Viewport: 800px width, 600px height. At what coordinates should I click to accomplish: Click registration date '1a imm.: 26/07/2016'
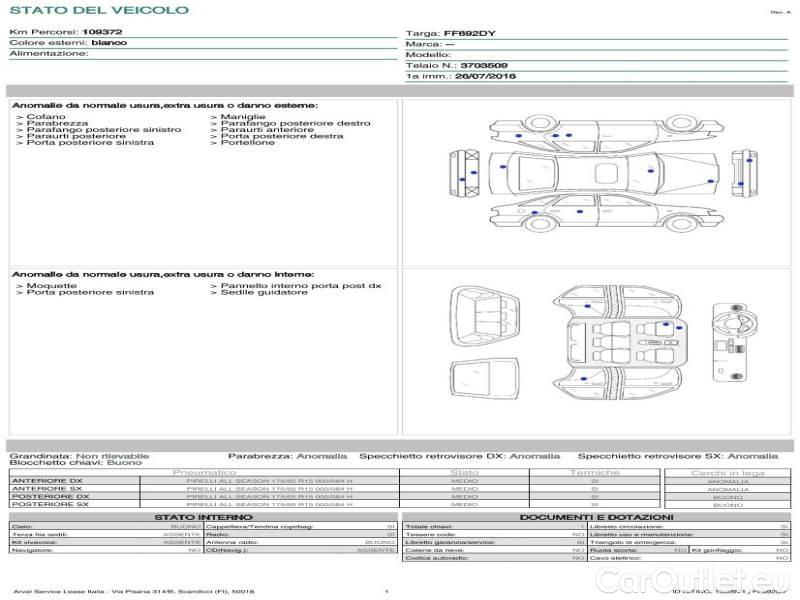(x=461, y=77)
